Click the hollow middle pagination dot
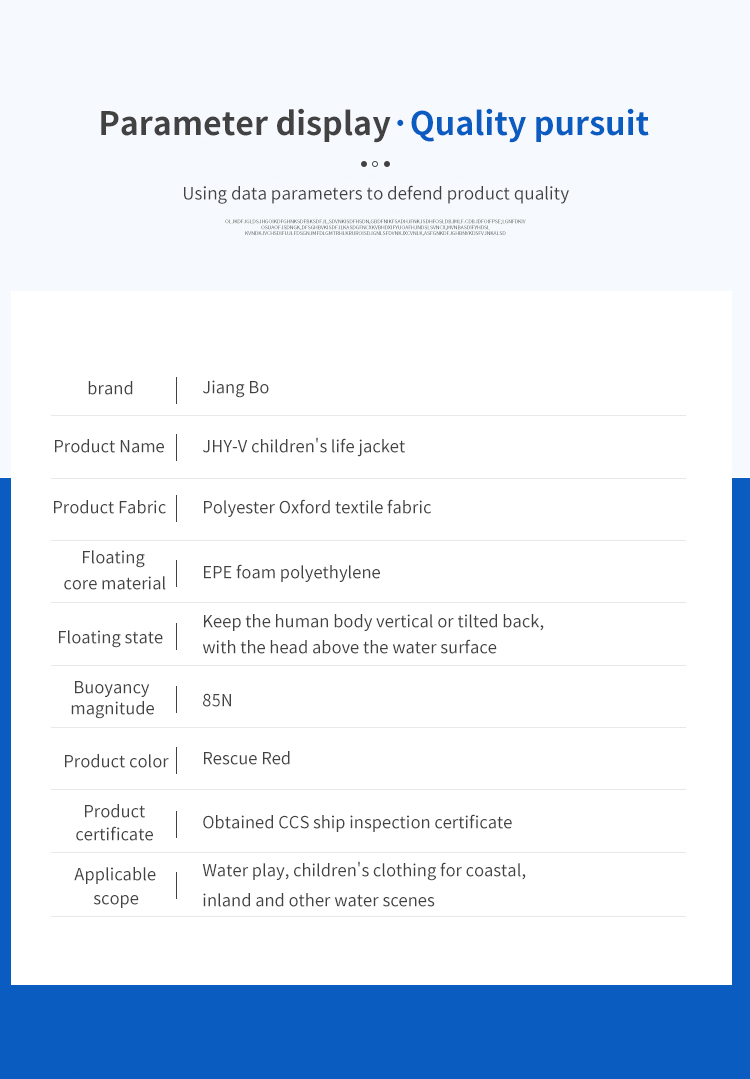This screenshot has width=750, height=1079. click(375, 164)
